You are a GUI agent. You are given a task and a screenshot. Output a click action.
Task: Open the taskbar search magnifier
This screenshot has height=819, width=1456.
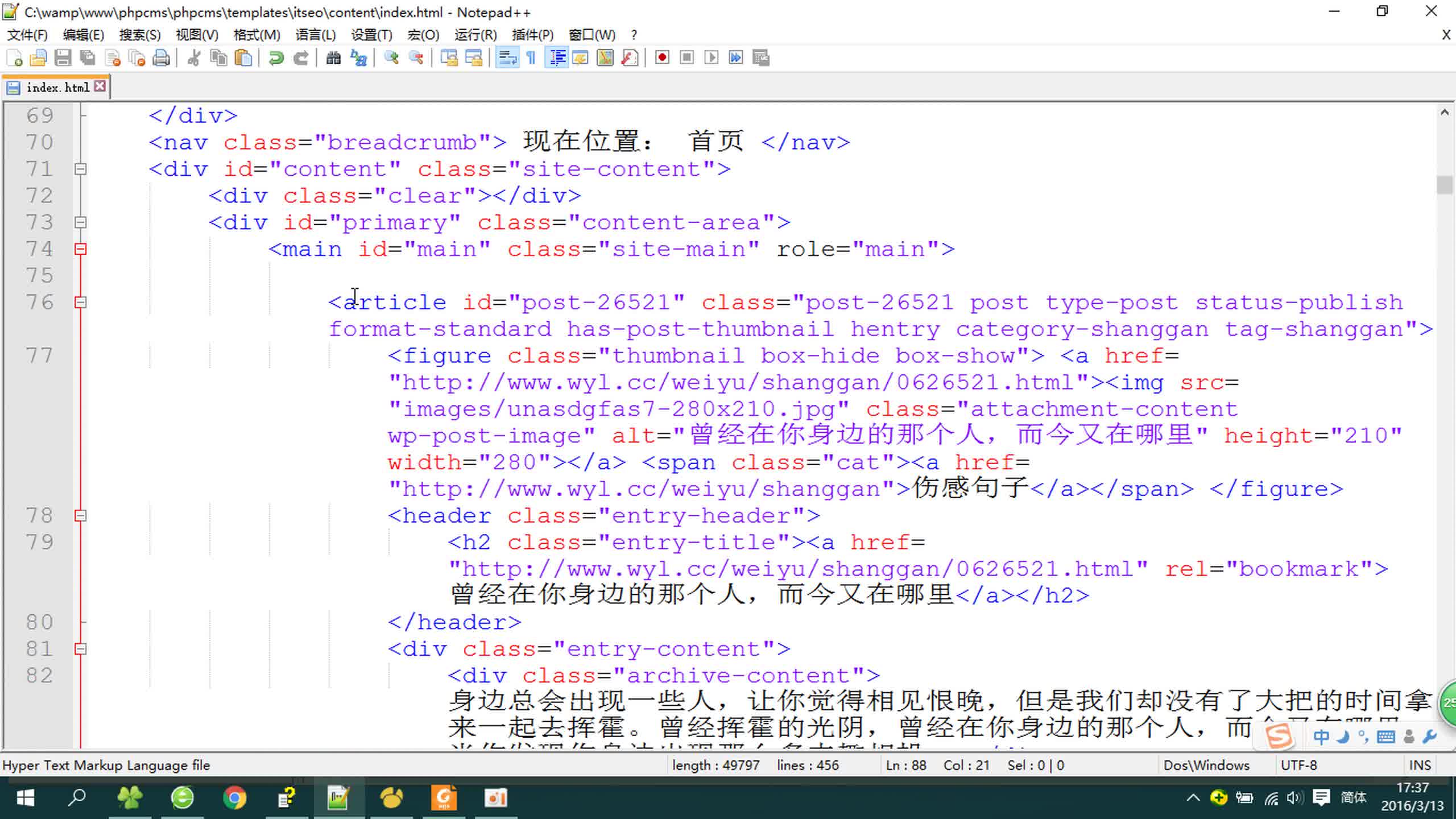click(x=77, y=797)
